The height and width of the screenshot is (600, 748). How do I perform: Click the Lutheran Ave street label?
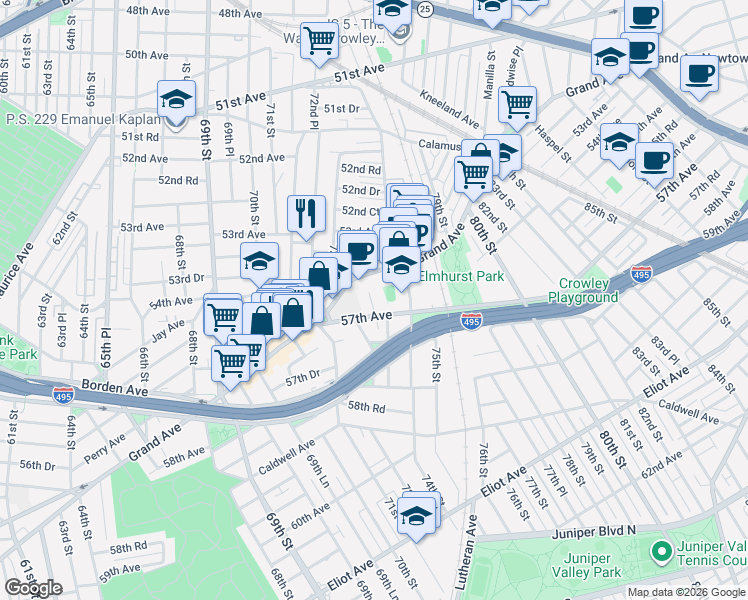pyautogui.click(x=466, y=552)
